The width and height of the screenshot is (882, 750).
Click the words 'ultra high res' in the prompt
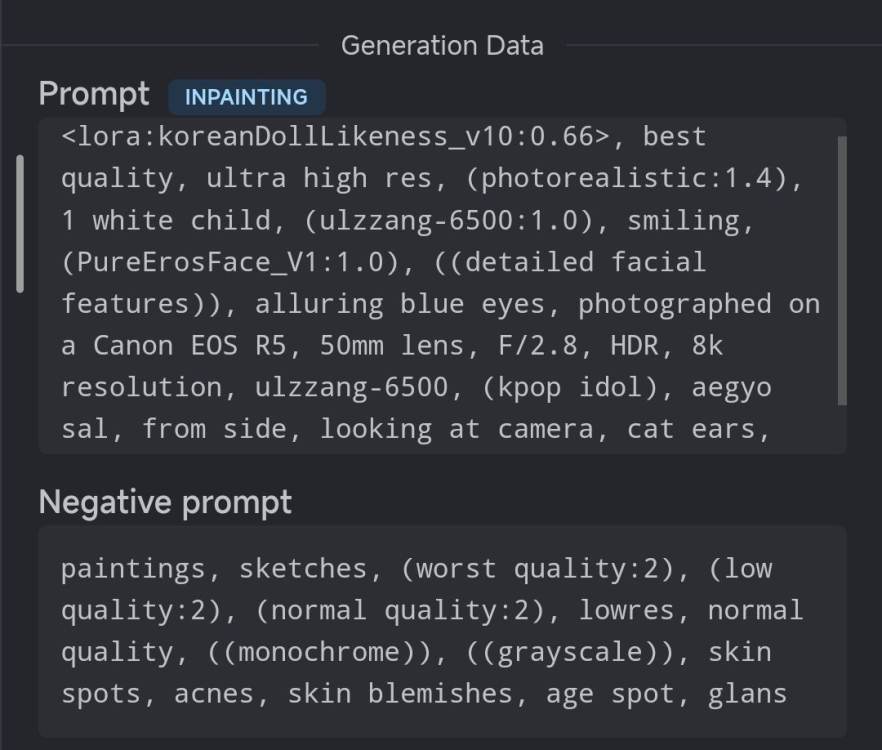(x=319, y=178)
